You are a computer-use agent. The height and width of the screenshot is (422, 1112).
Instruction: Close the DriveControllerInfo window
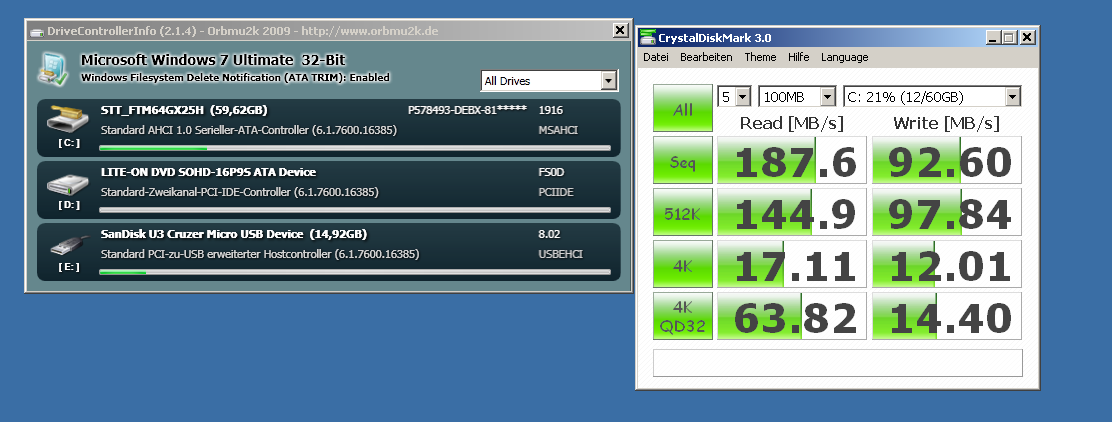pyautogui.click(x=620, y=30)
